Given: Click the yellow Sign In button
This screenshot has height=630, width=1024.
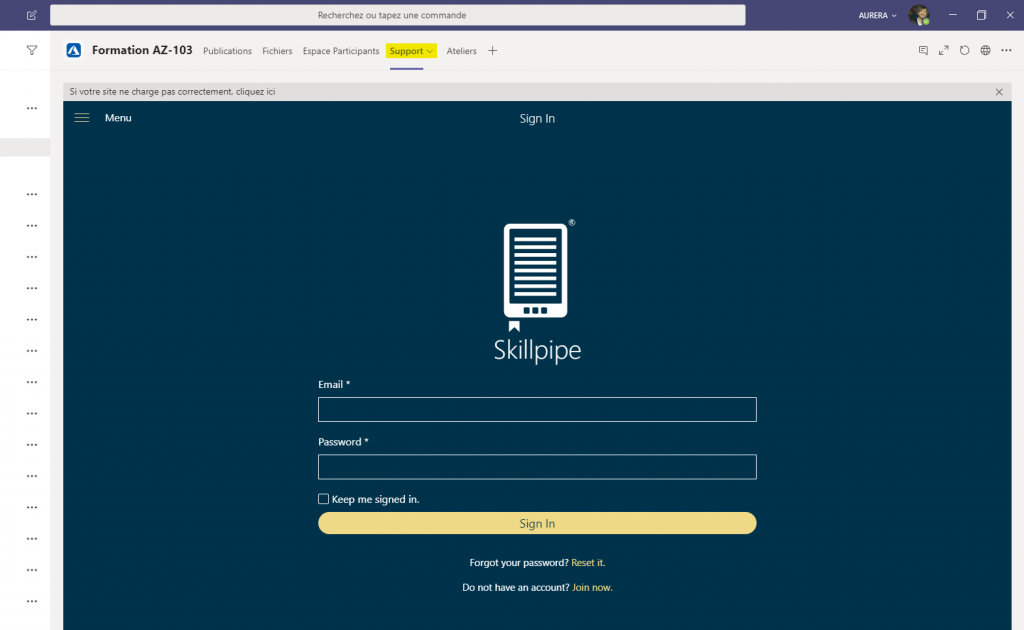Looking at the screenshot, I should tap(537, 523).
